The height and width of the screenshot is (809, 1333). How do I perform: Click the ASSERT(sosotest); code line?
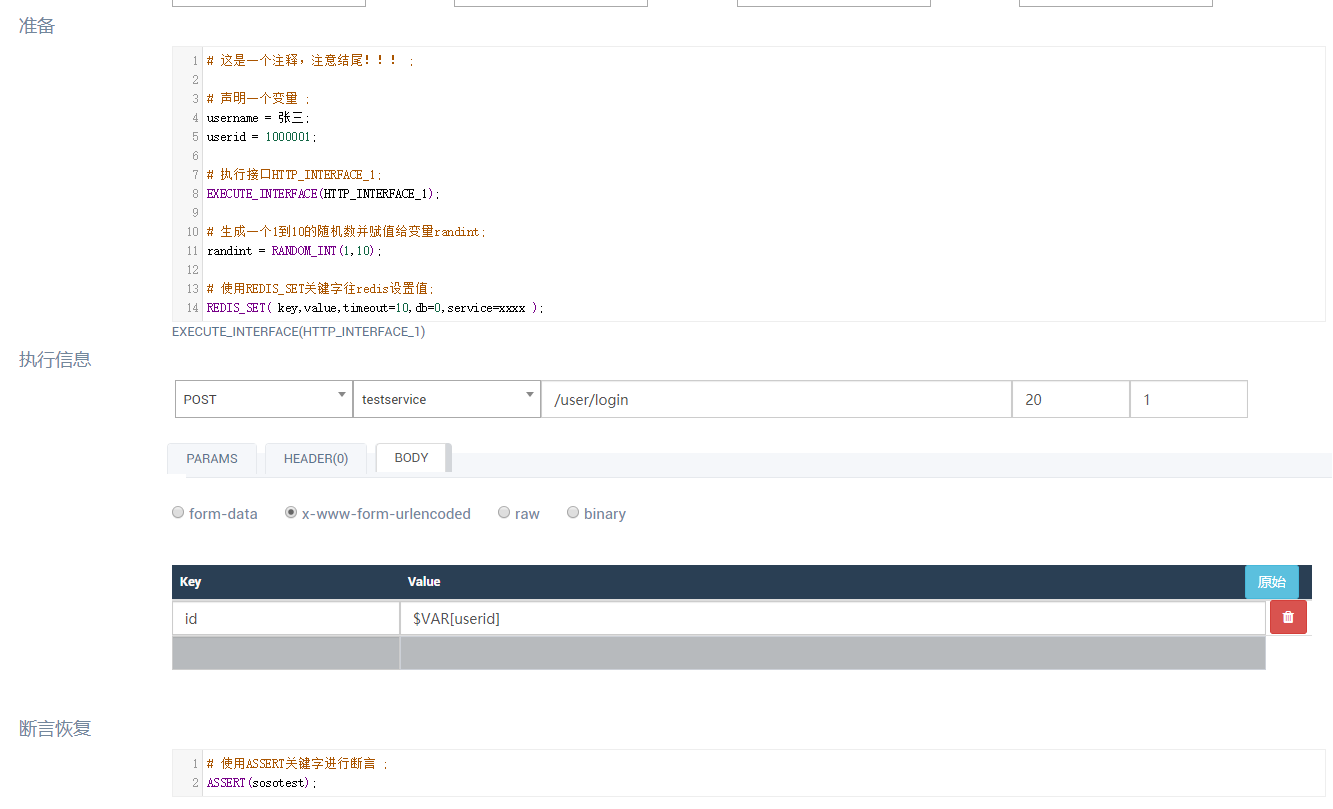tap(262, 783)
